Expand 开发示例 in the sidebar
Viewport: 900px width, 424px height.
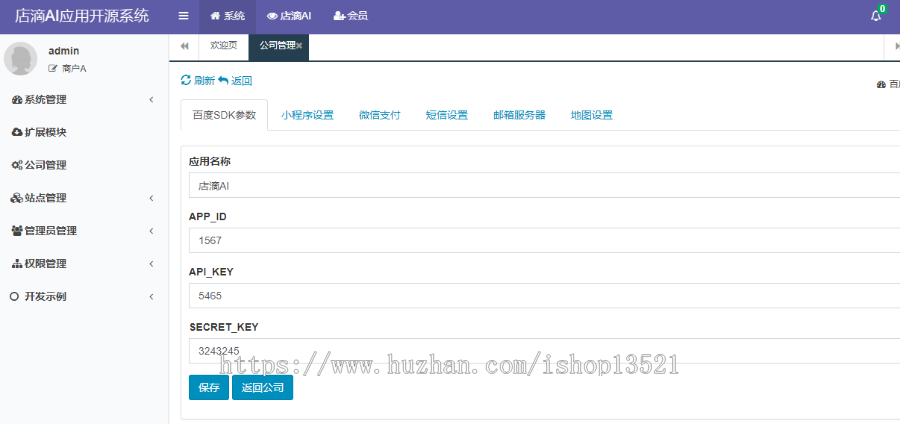(x=84, y=297)
